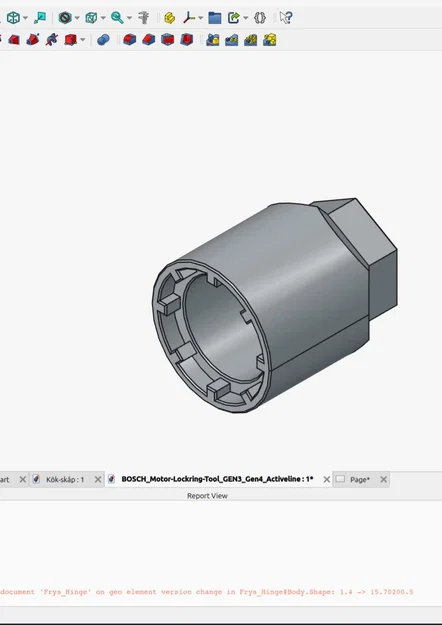Click the boolean operation blue spheres icon
442x625 pixels.
click(103, 39)
